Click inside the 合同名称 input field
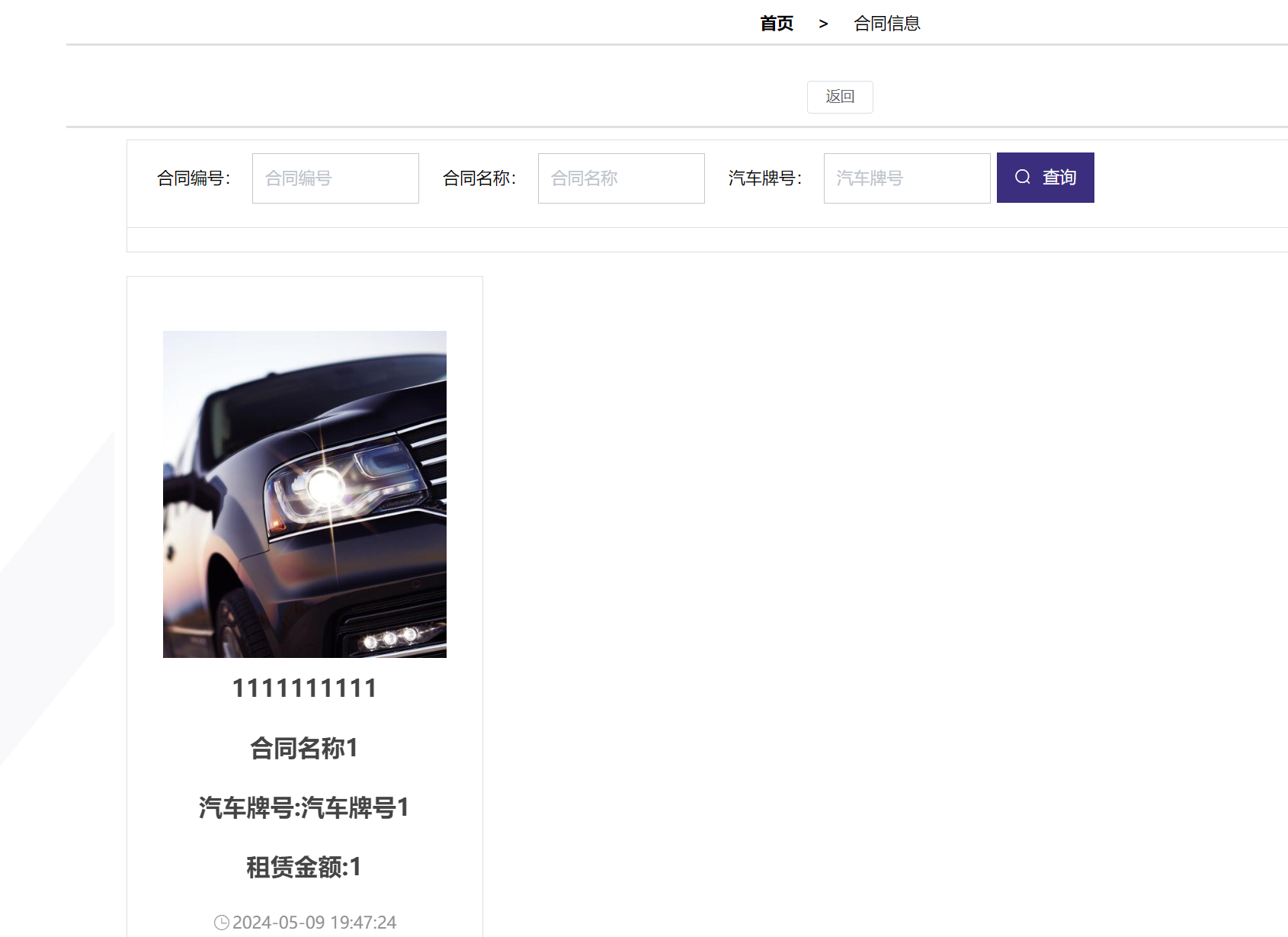 (x=620, y=178)
